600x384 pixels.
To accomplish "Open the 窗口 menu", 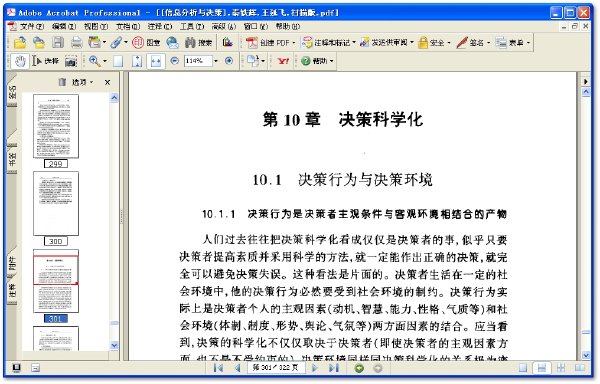I will (x=255, y=26).
